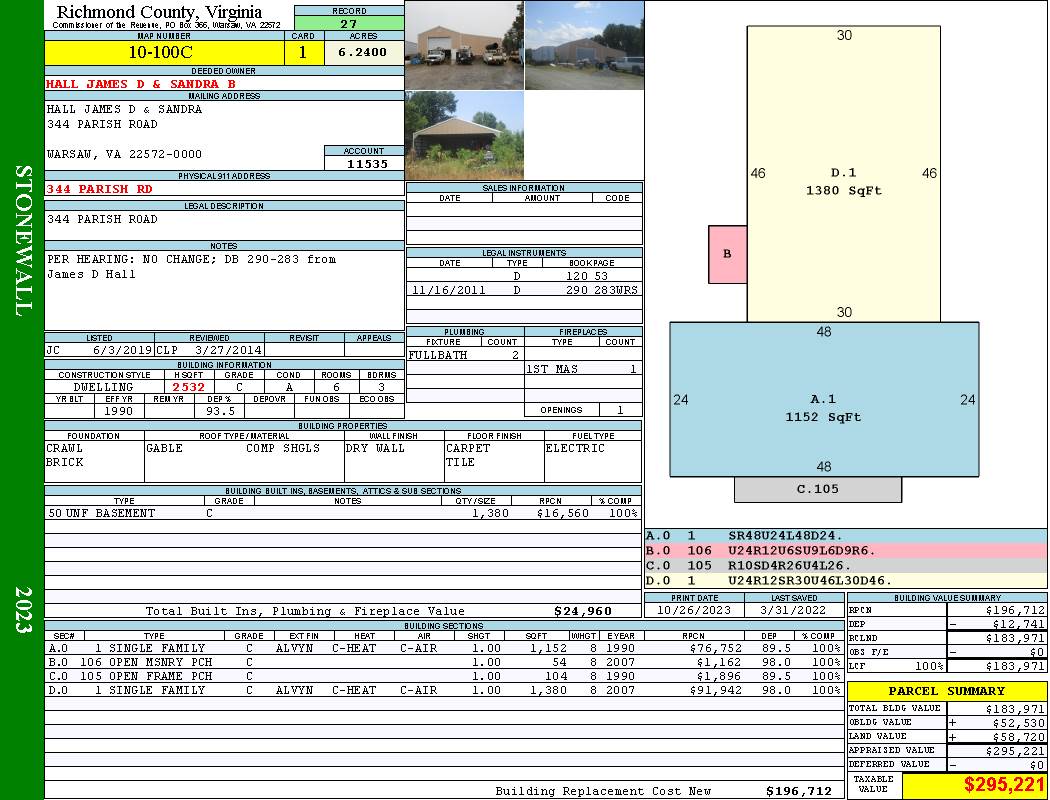Click the gray C.105 porch sketch block

817,489
